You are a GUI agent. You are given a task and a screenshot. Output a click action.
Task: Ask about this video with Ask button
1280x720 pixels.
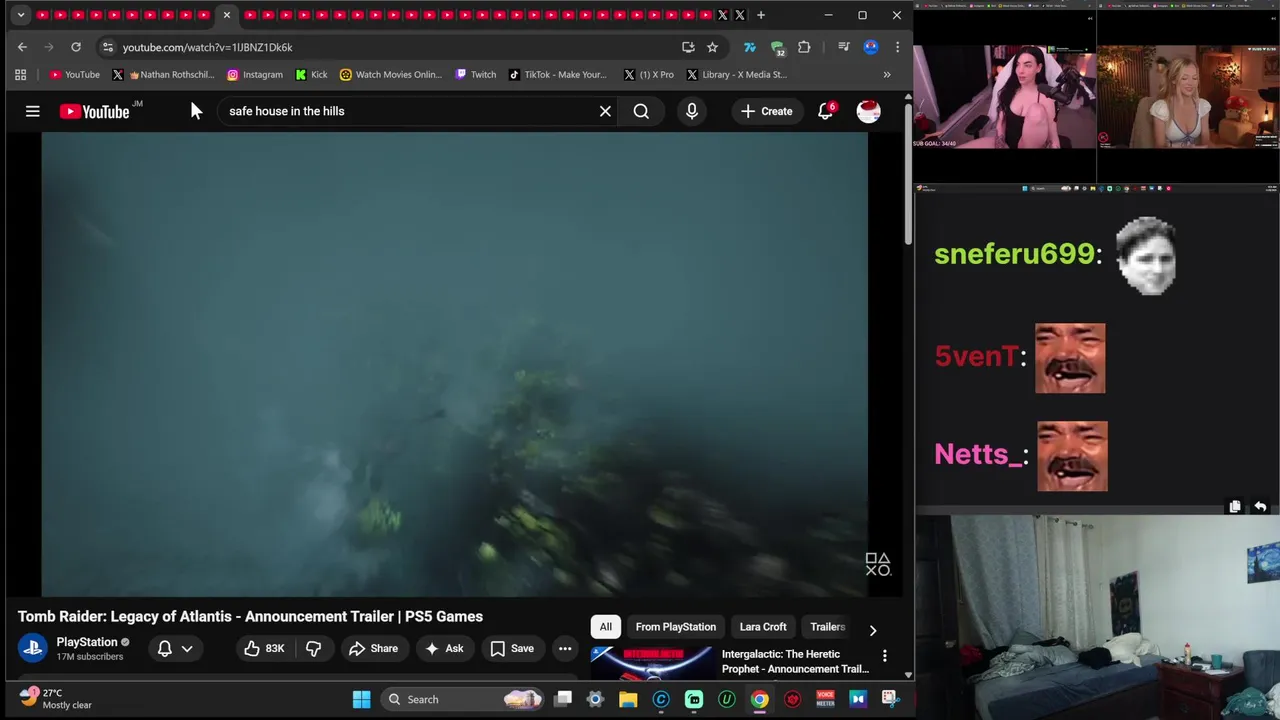[x=444, y=648]
